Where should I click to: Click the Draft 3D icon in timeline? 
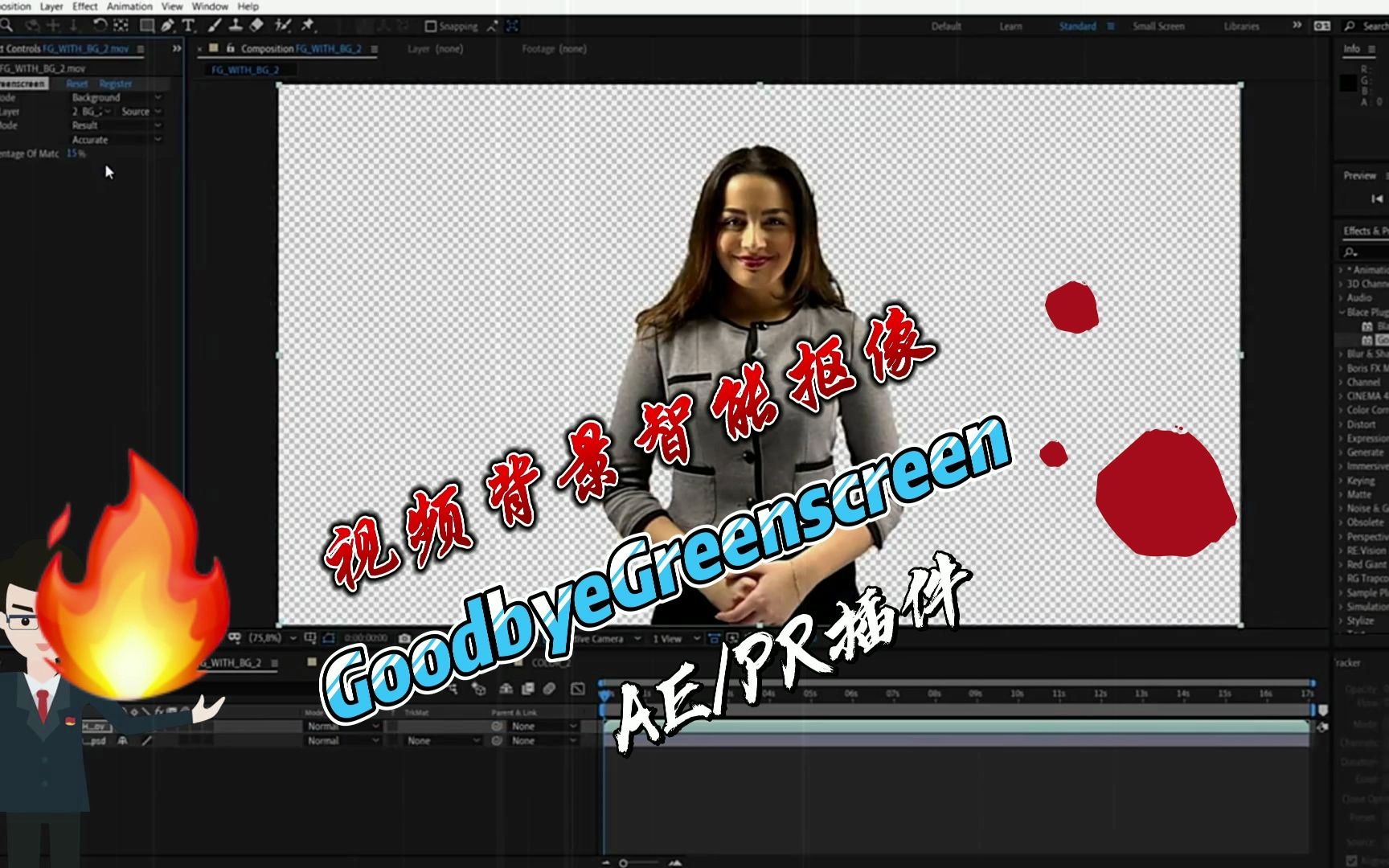coord(480,689)
